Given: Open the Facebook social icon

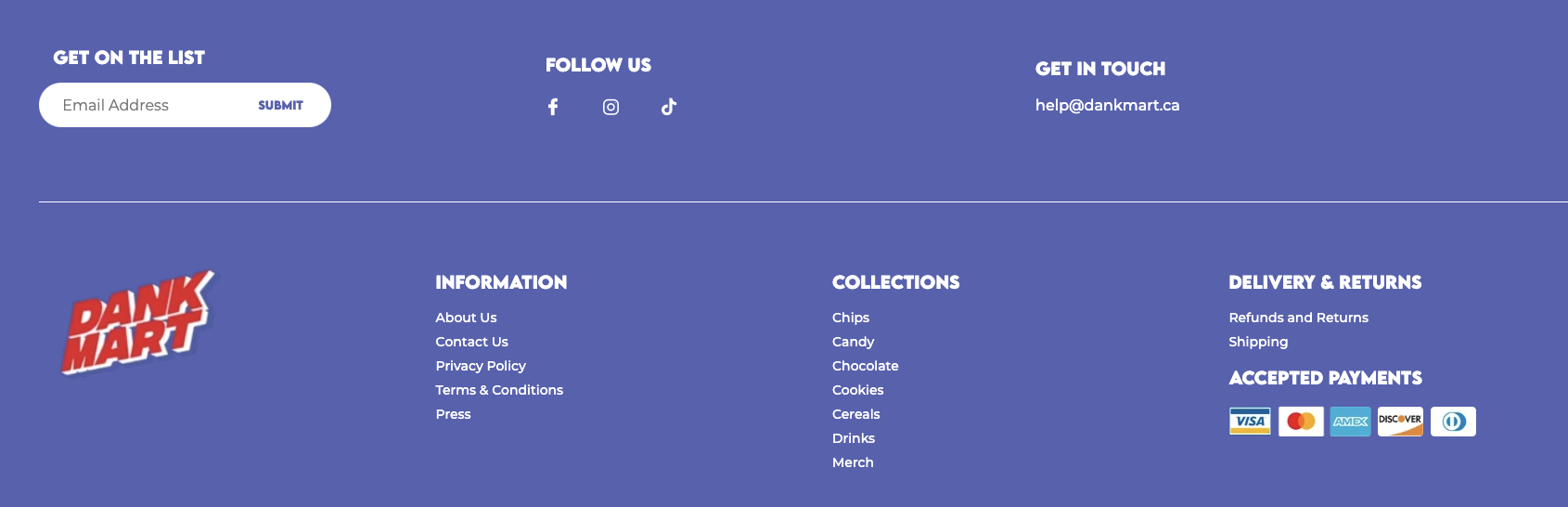Looking at the screenshot, I should pos(553,107).
